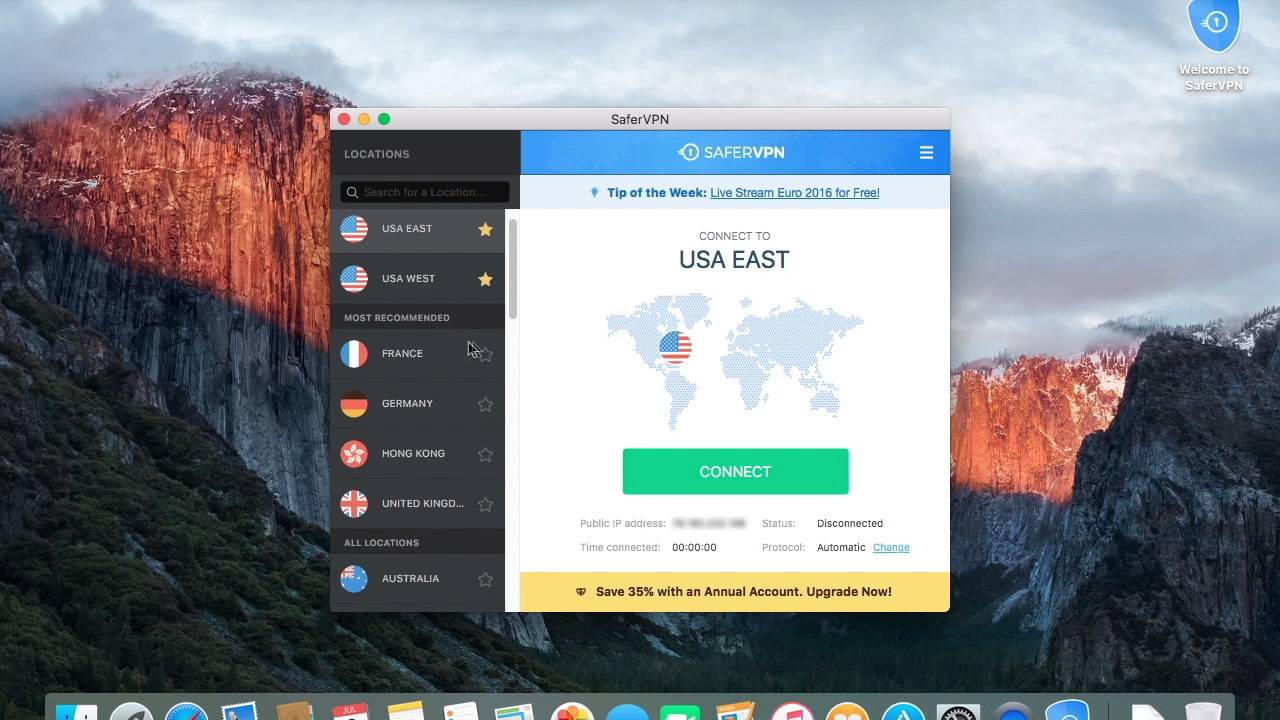The image size is (1280, 720).
Task: Click the ALL LOCATIONS section header
Action: point(381,543)
